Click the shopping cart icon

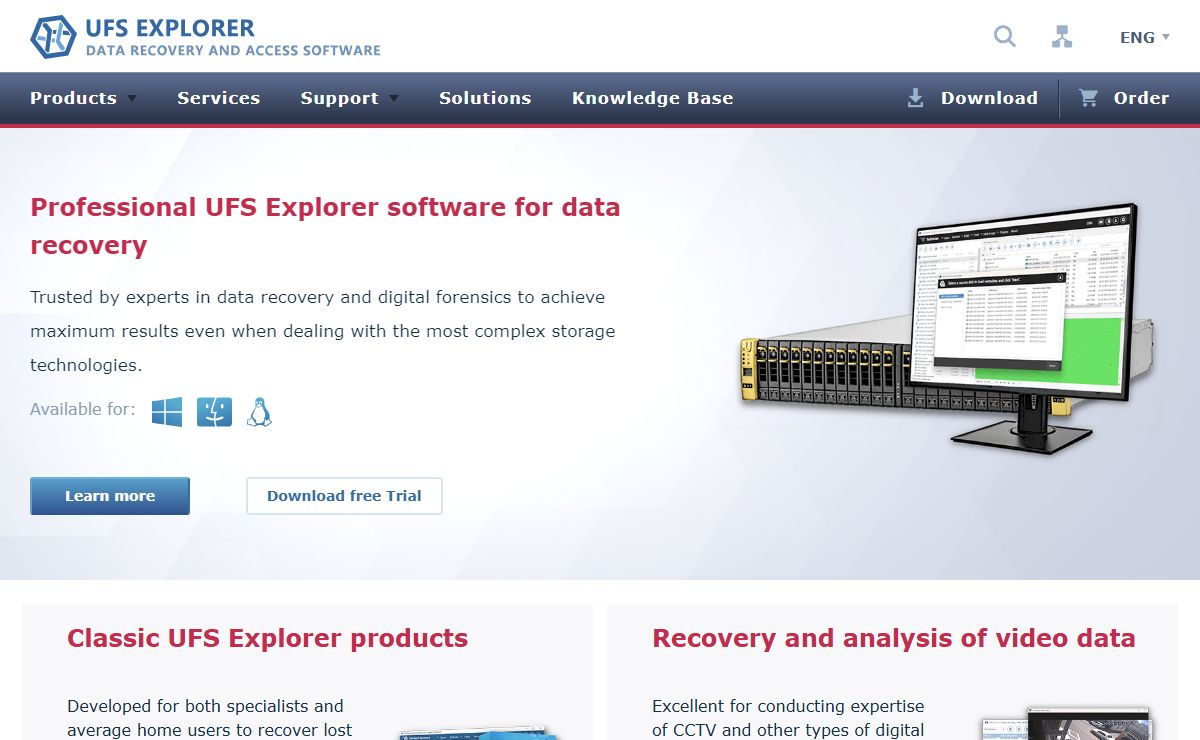(x=1088, y=98)
